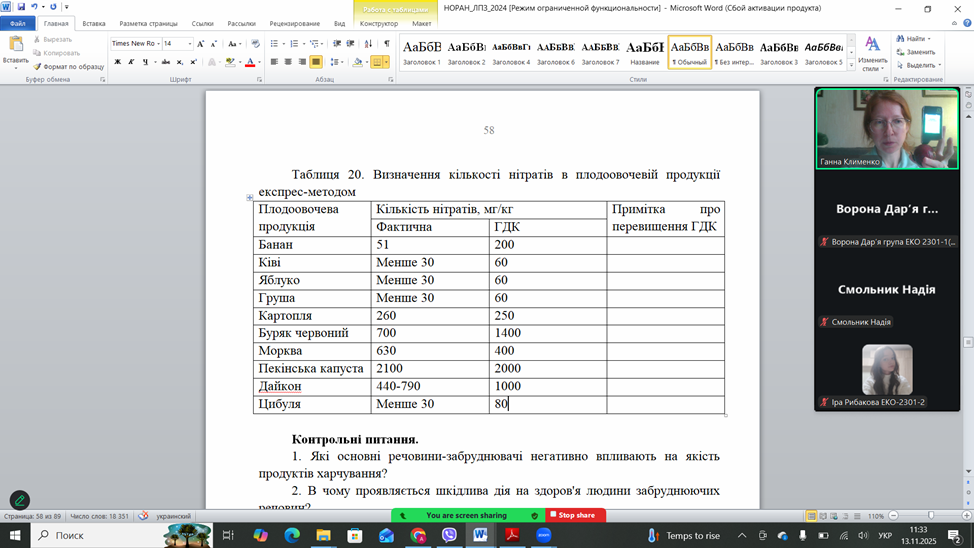
Task: Toggle italic formatting (К) in the ribbon
Action: point(132,62)
